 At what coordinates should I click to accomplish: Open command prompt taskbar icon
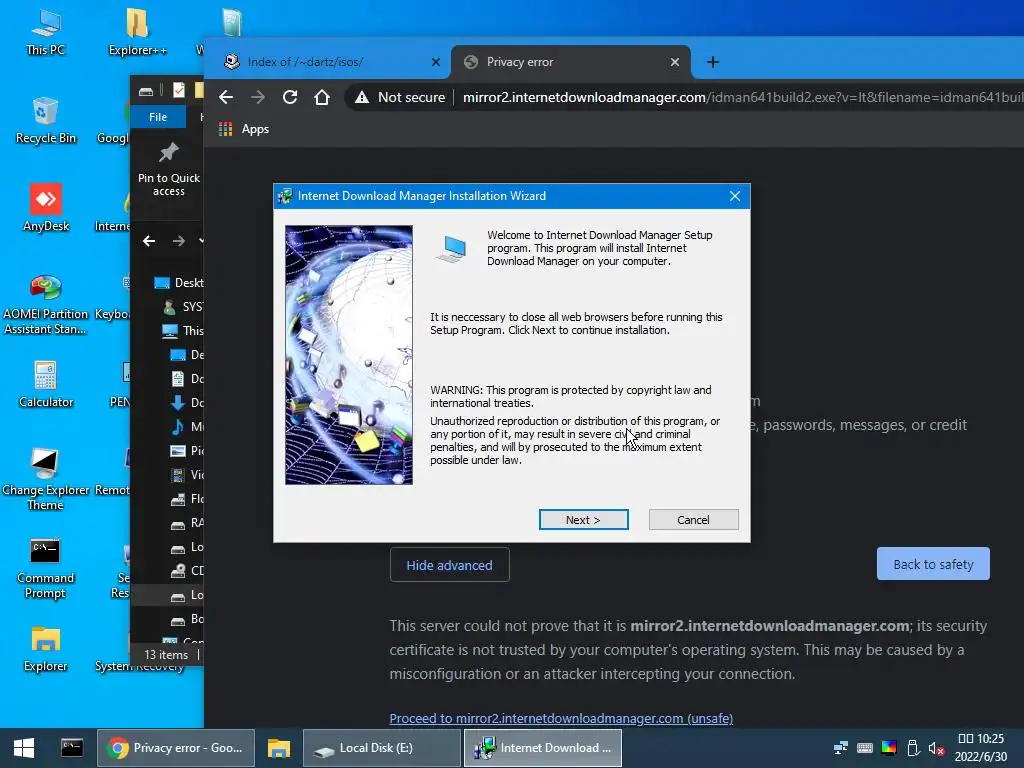click(x=72, y=748)
